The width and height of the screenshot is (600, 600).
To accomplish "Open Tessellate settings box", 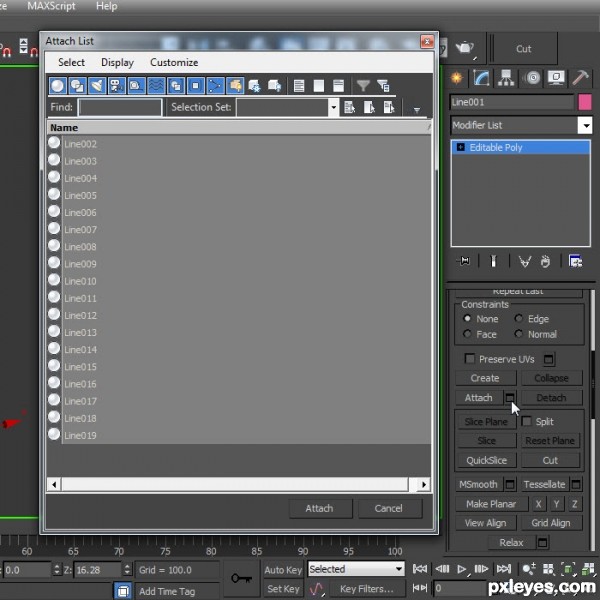I will coord(576,484).
